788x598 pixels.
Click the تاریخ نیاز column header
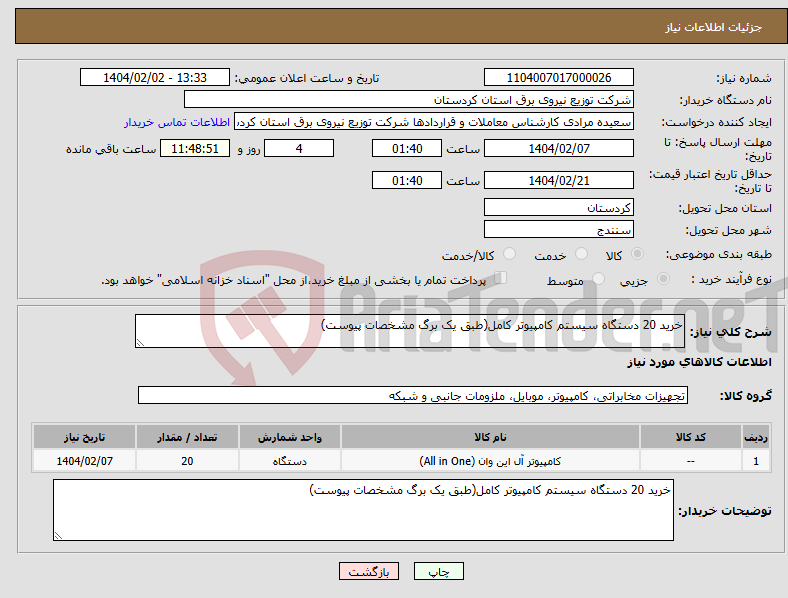[x=84, y=437]
